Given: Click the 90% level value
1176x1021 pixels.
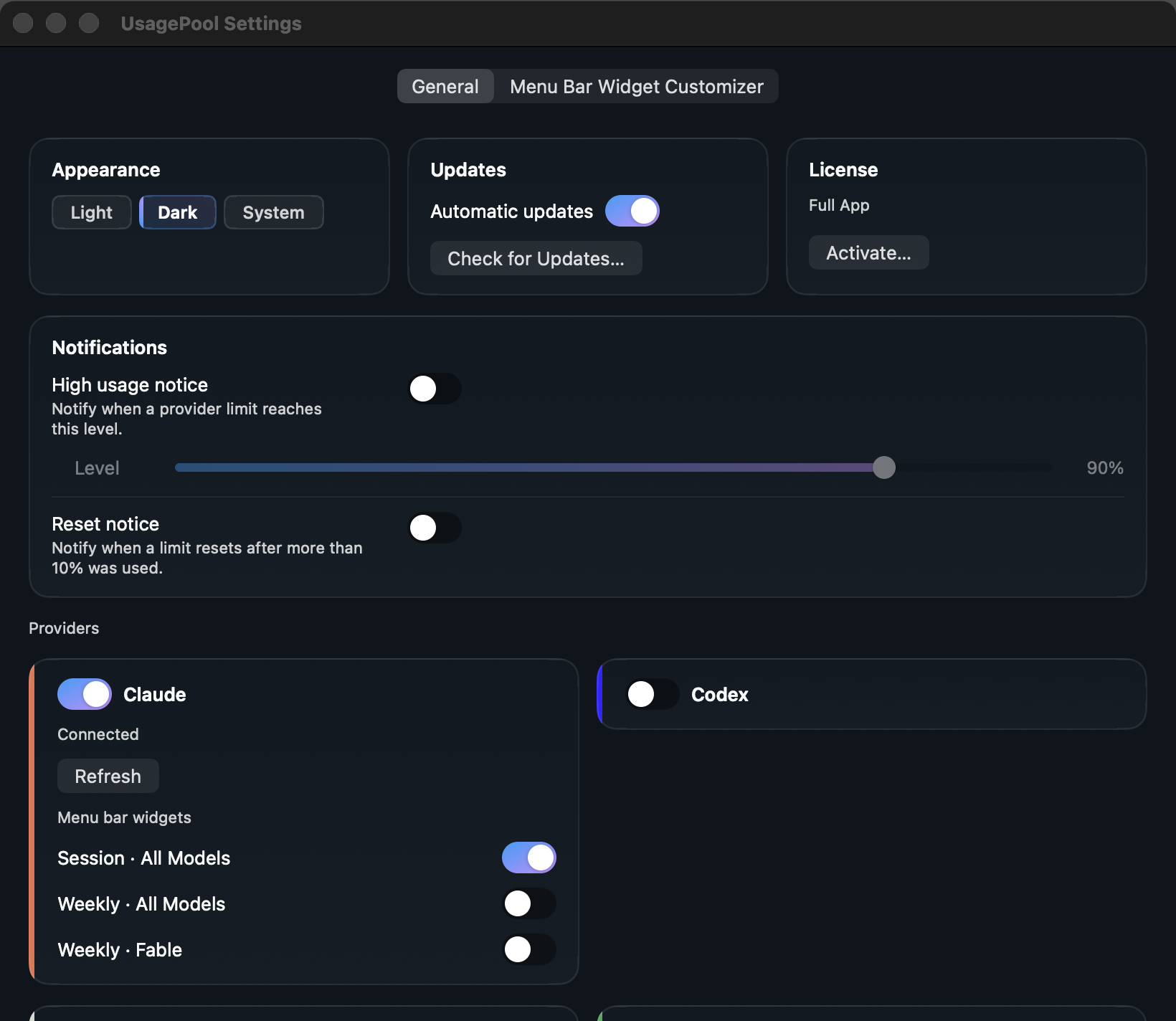Looking at the screenshot, I should pos(1105,467).
